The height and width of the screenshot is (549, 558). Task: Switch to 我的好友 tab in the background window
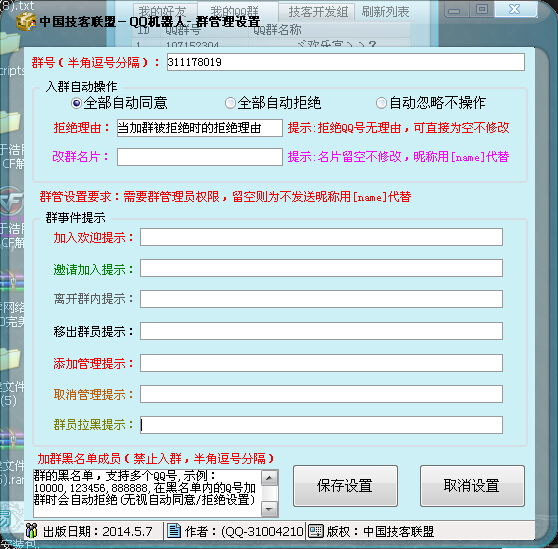[165, 12]
